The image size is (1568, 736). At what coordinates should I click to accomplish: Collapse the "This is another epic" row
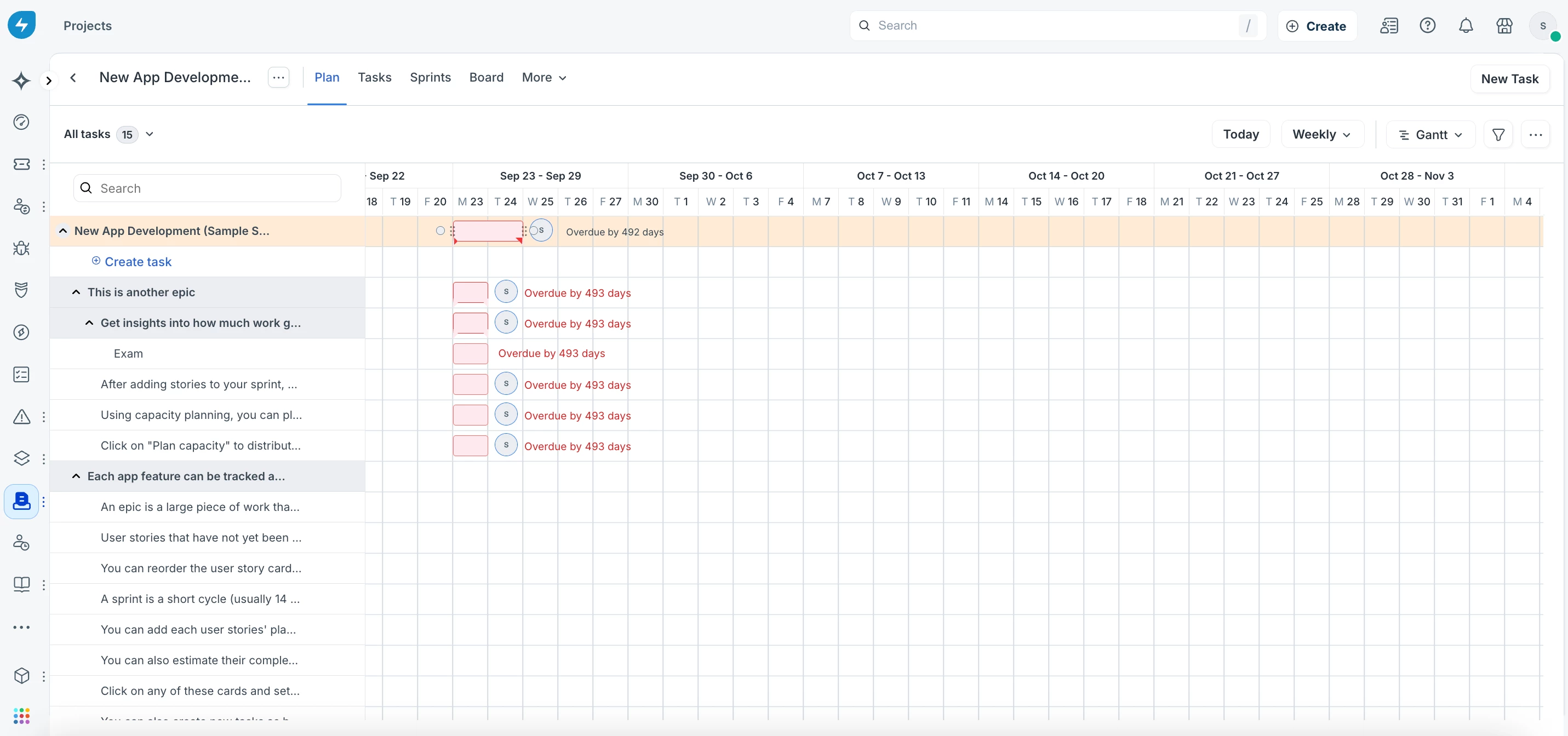coord(76,292)
